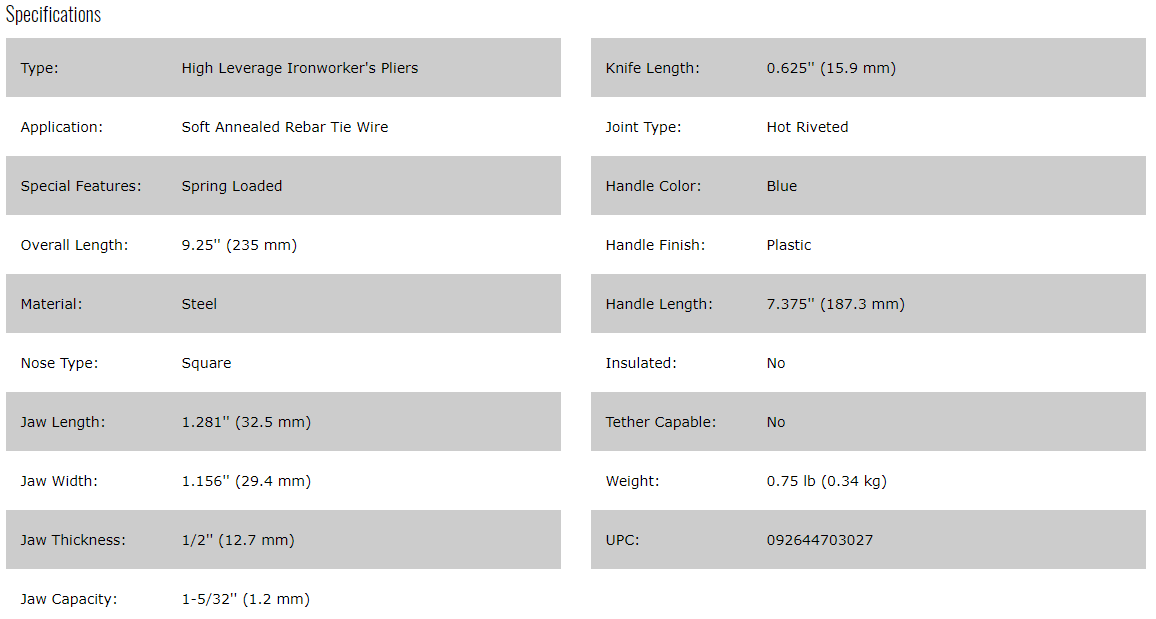Click the Handle Length value 7.375'' (187.3 mm)
This screenshot has height=619, width=1156.
coord(835,304)
